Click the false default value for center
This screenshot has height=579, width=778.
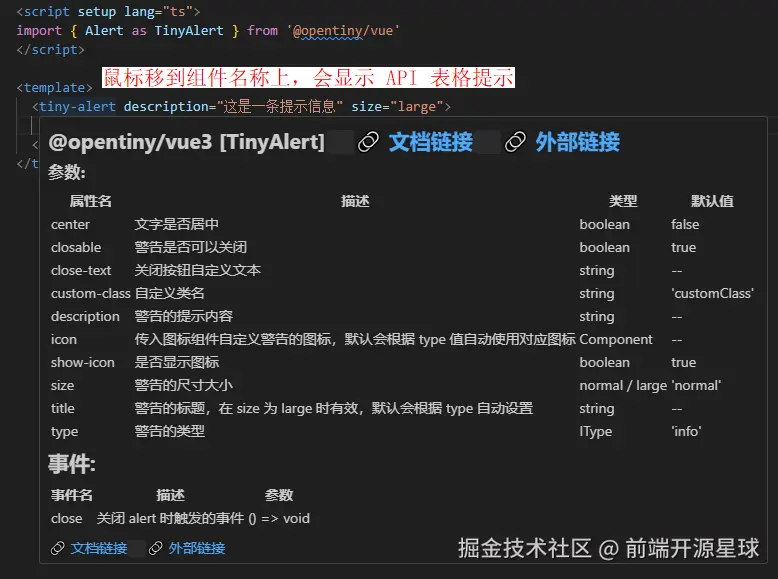coord(685,224)
